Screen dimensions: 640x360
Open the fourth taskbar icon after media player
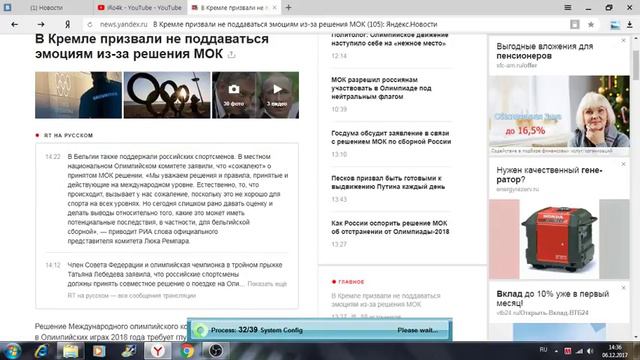coord(129,351)
